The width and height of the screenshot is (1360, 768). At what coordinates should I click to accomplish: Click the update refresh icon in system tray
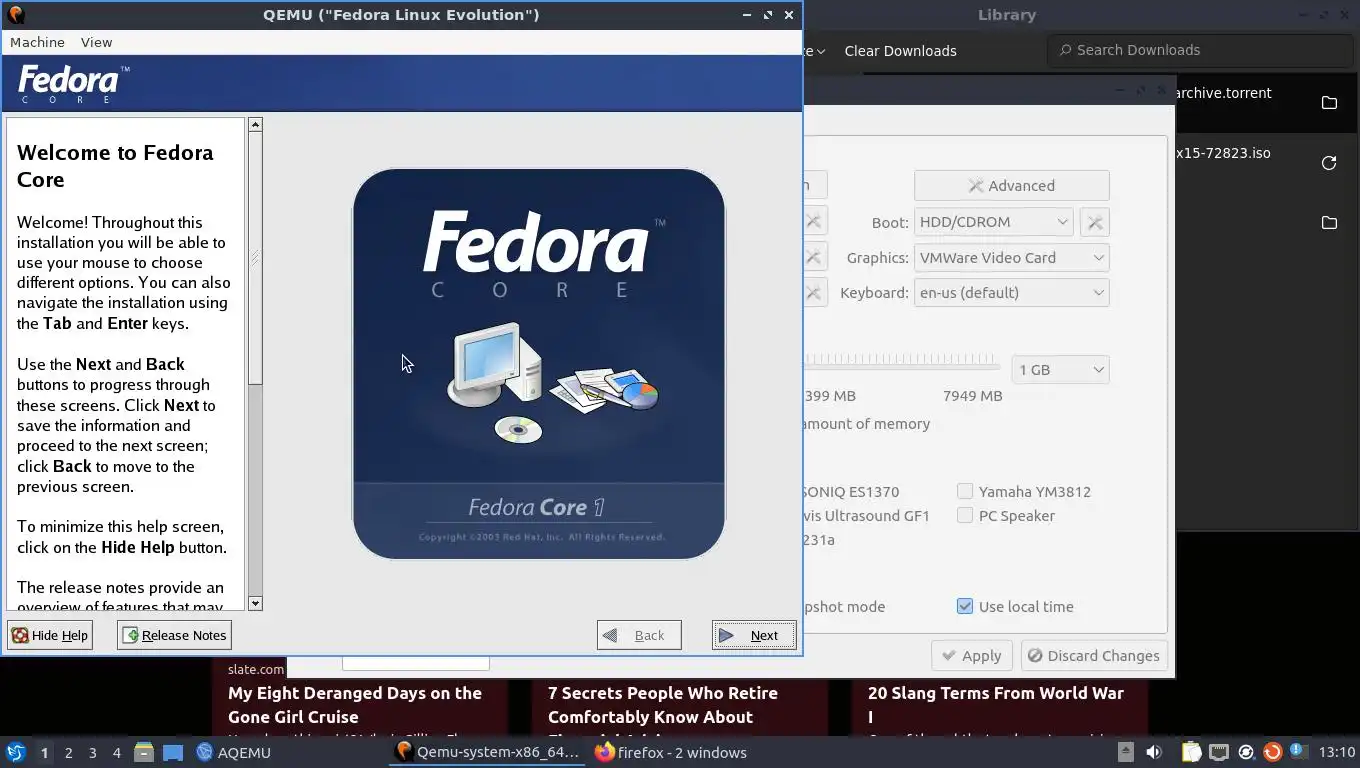tap(1246, 752)
